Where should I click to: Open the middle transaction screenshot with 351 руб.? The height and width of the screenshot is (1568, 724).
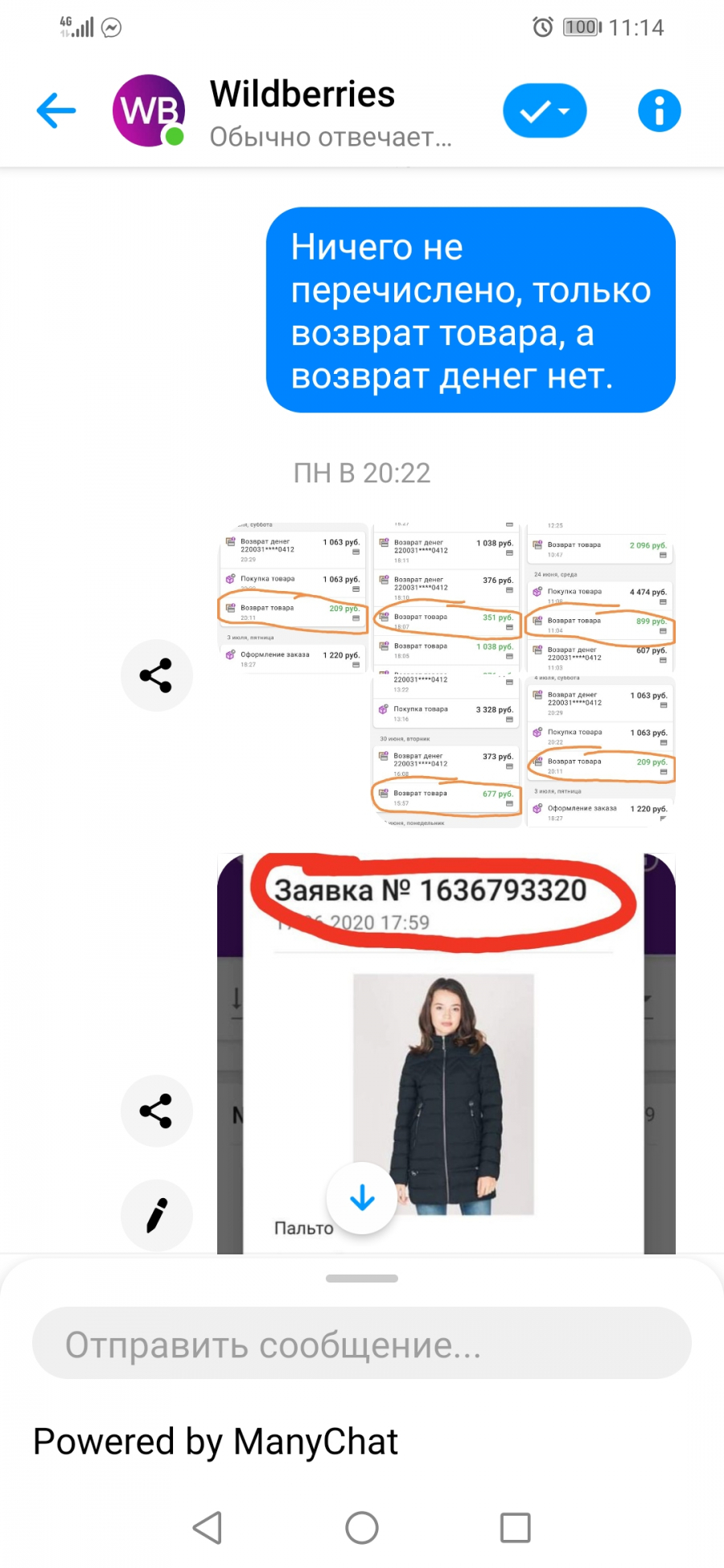click(x=446, y=597)
